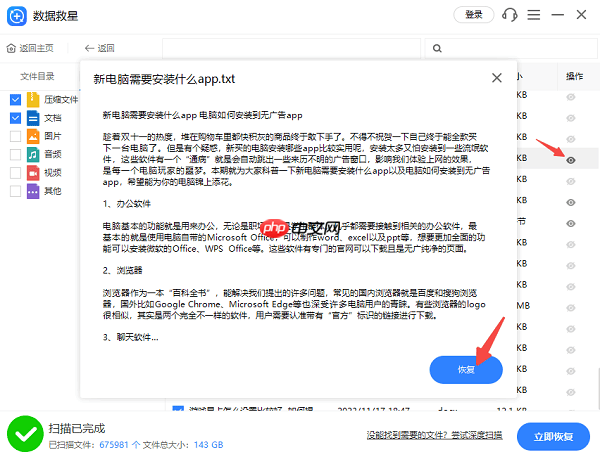Screen dimensions: 600x457
Task: Click the dark eye icon in highlighted row
Action: [x=571, y=160]
